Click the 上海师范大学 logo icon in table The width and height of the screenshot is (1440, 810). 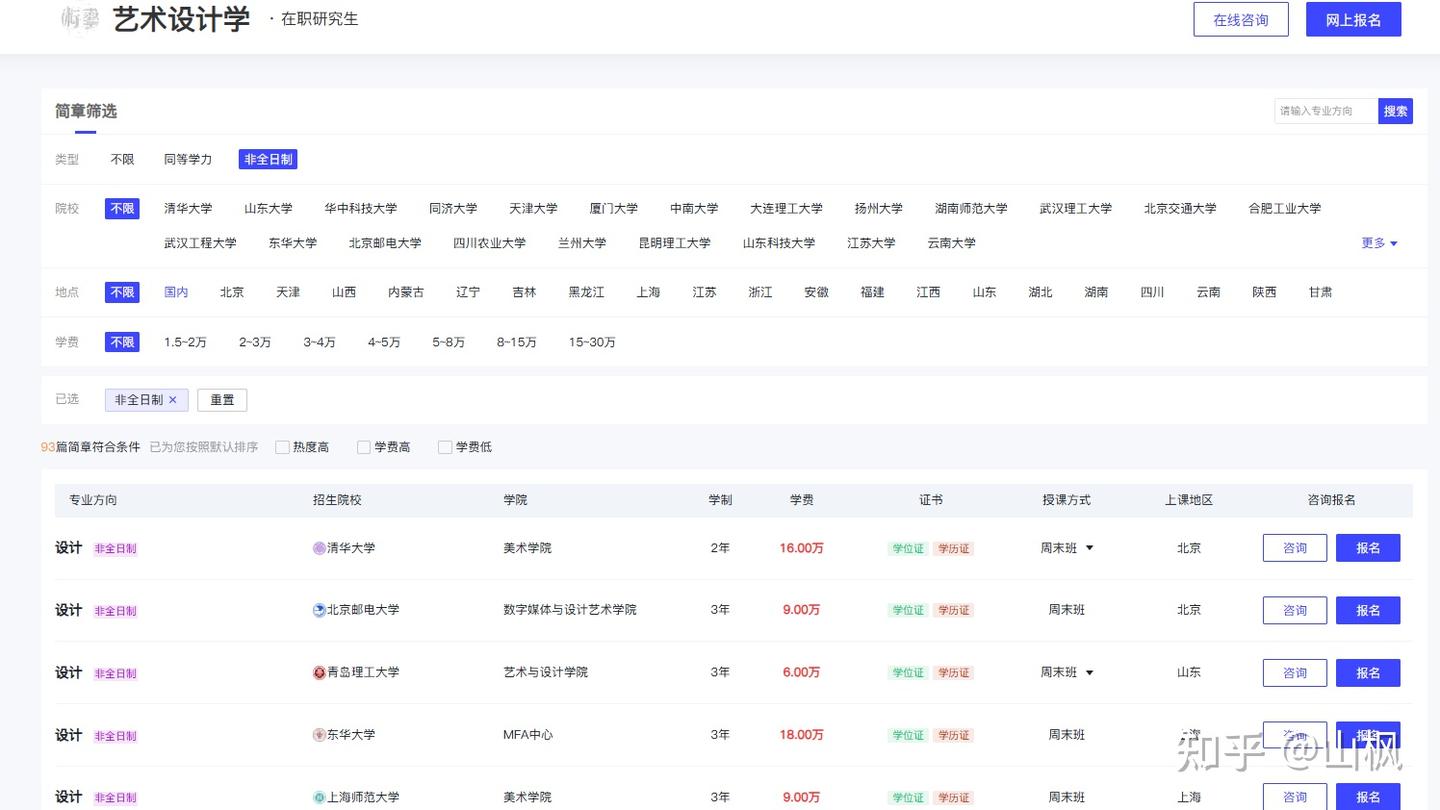319,798
